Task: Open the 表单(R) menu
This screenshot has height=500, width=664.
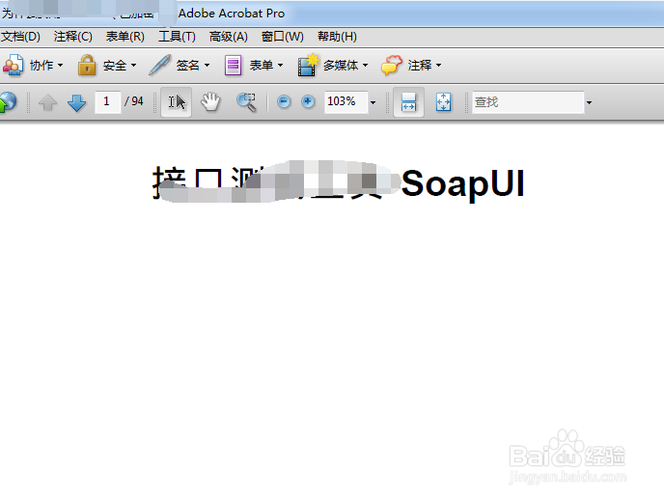Action: [125, 37]
